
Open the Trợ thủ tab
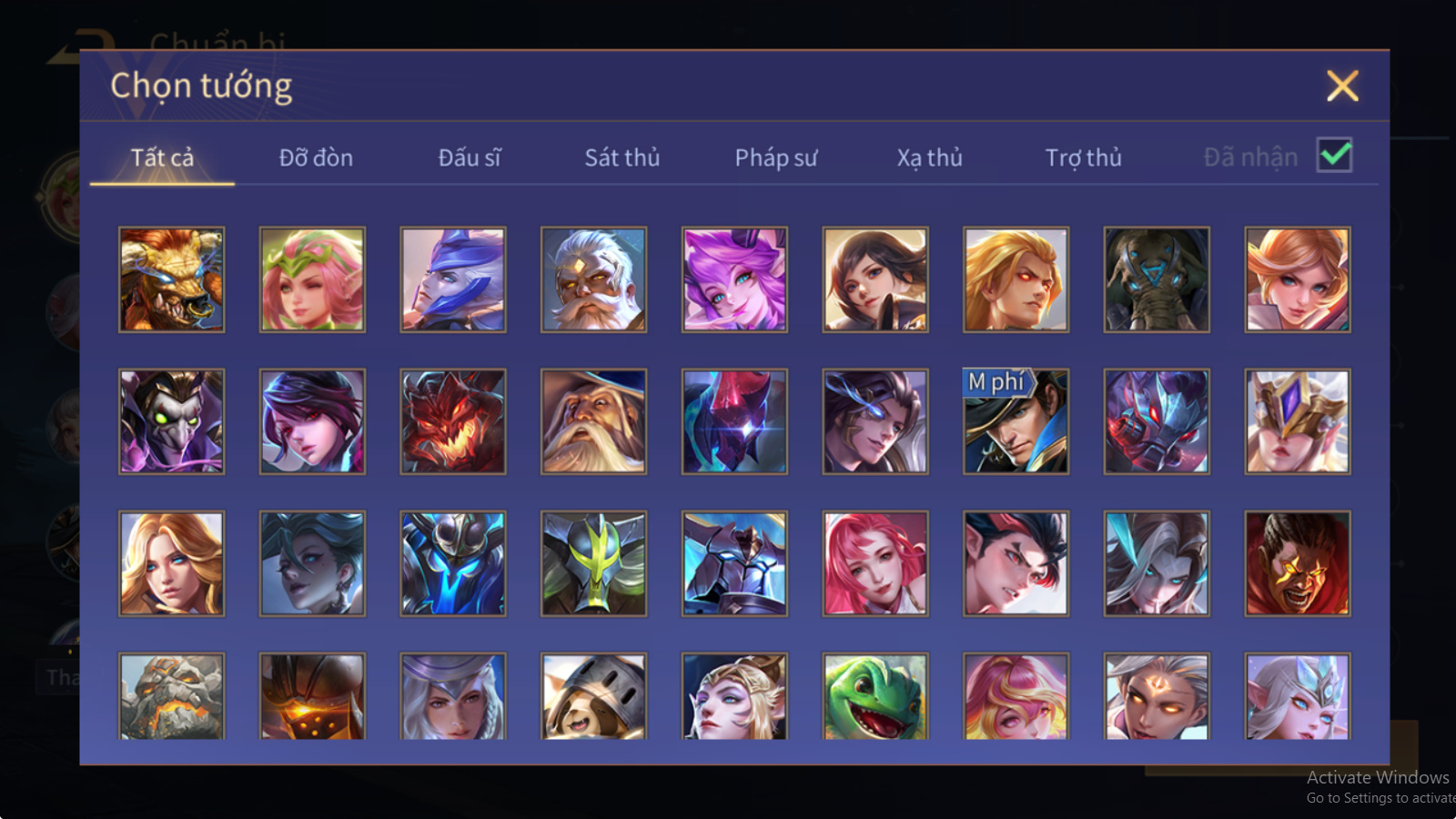tap(1083, 157)
